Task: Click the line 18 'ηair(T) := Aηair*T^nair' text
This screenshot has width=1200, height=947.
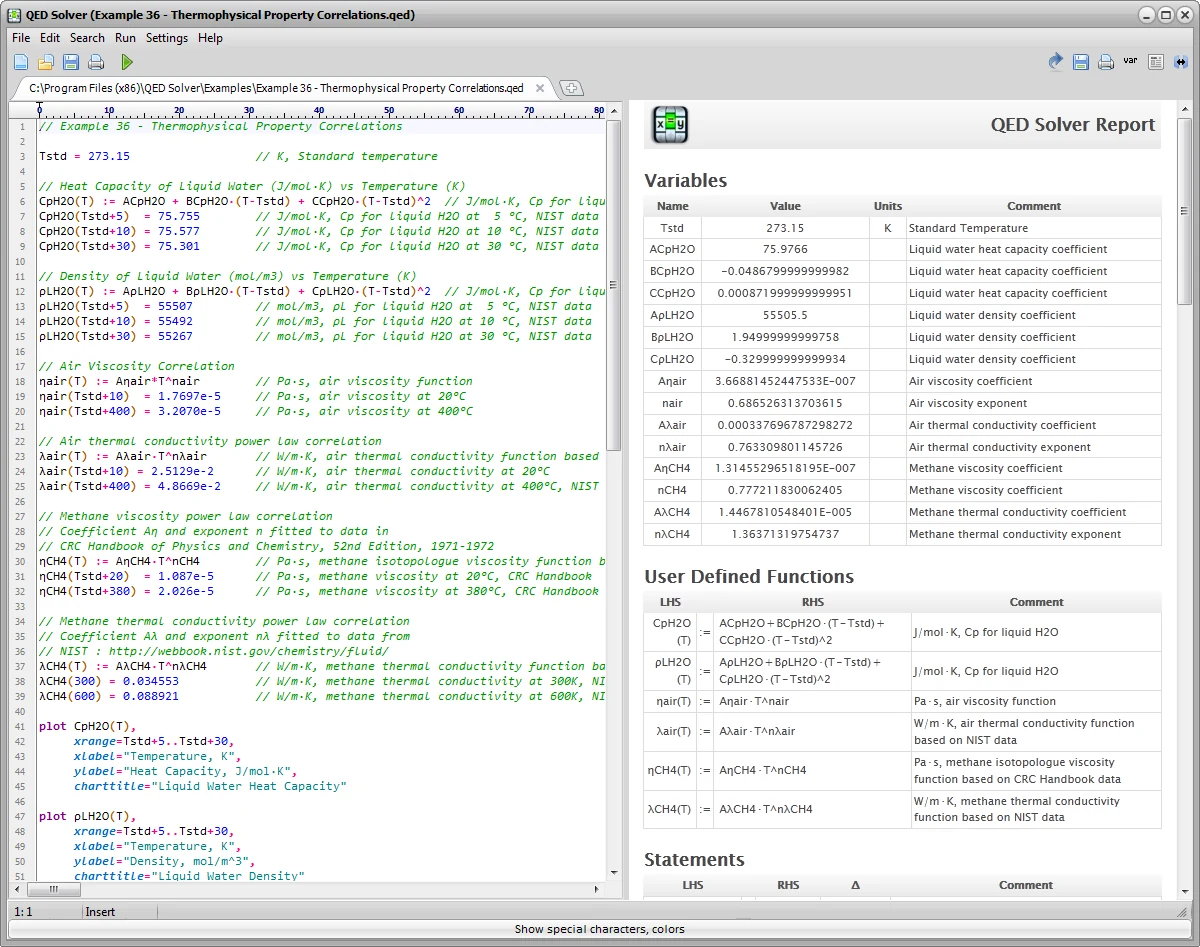Action: (119, 381)
